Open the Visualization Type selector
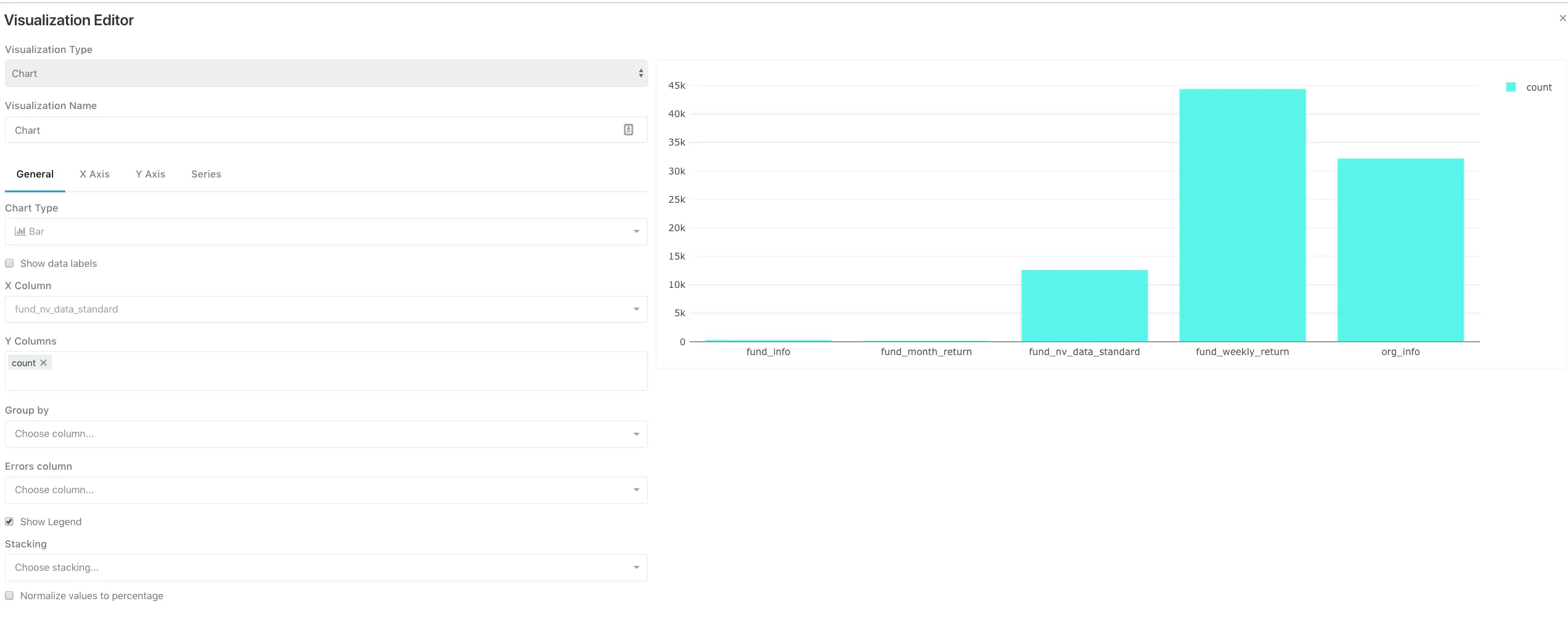Image resolution: width=1568 pixels, height=622 pixels. (x=326, y=73)
